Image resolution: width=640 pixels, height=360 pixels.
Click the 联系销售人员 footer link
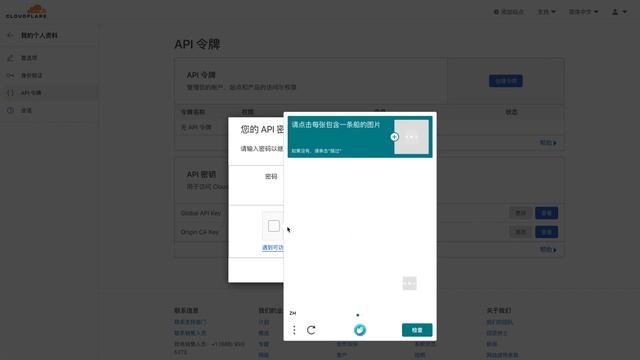pos(190,333)
